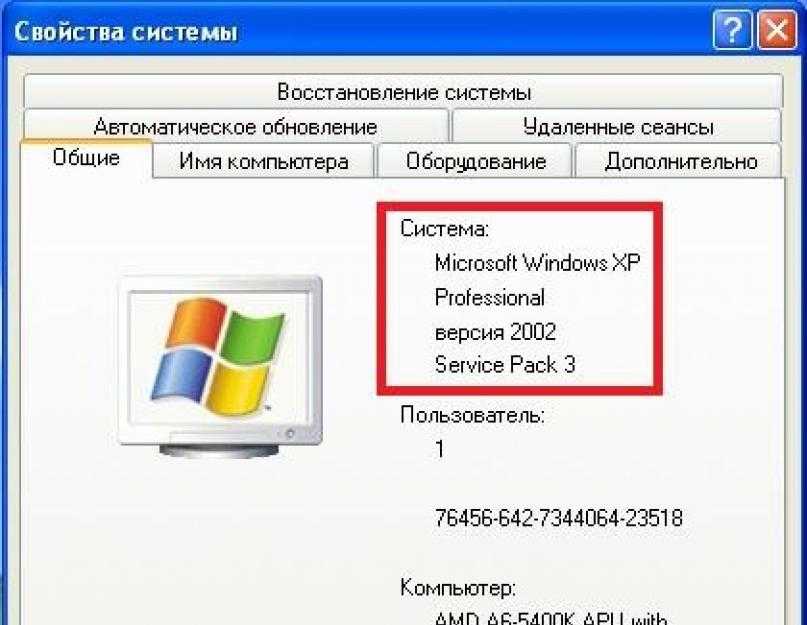807x625 pixels.
Task: Close the Свойства системы window
Action: click(x=777, y=31)
